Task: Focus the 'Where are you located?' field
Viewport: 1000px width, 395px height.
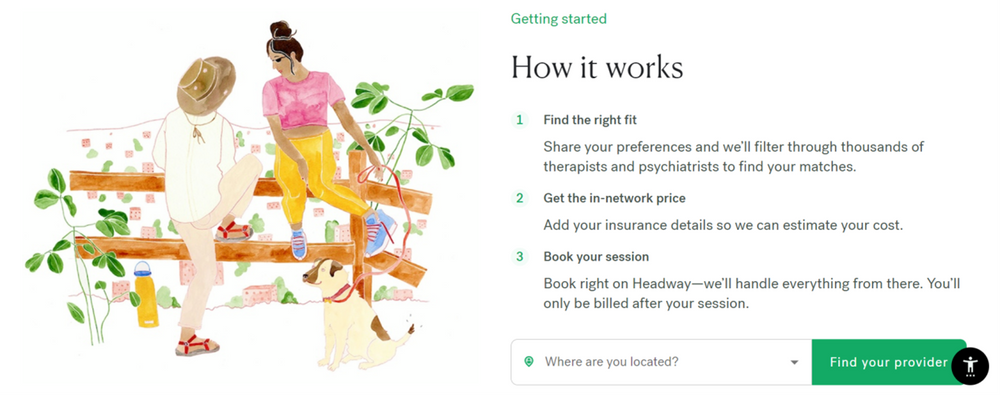Action: tap(661, 362)
